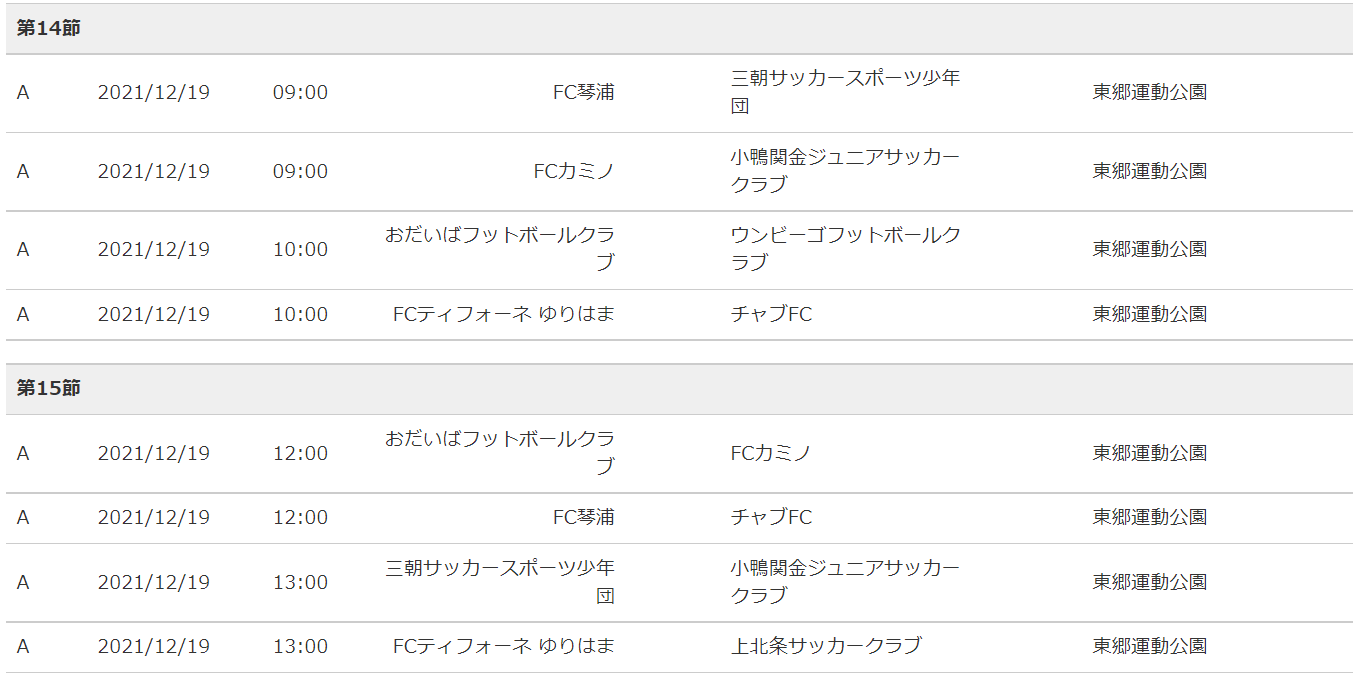Click the ウンビーゴフットボールクラブ team name
1359x677 pixels.
[846, 249]
